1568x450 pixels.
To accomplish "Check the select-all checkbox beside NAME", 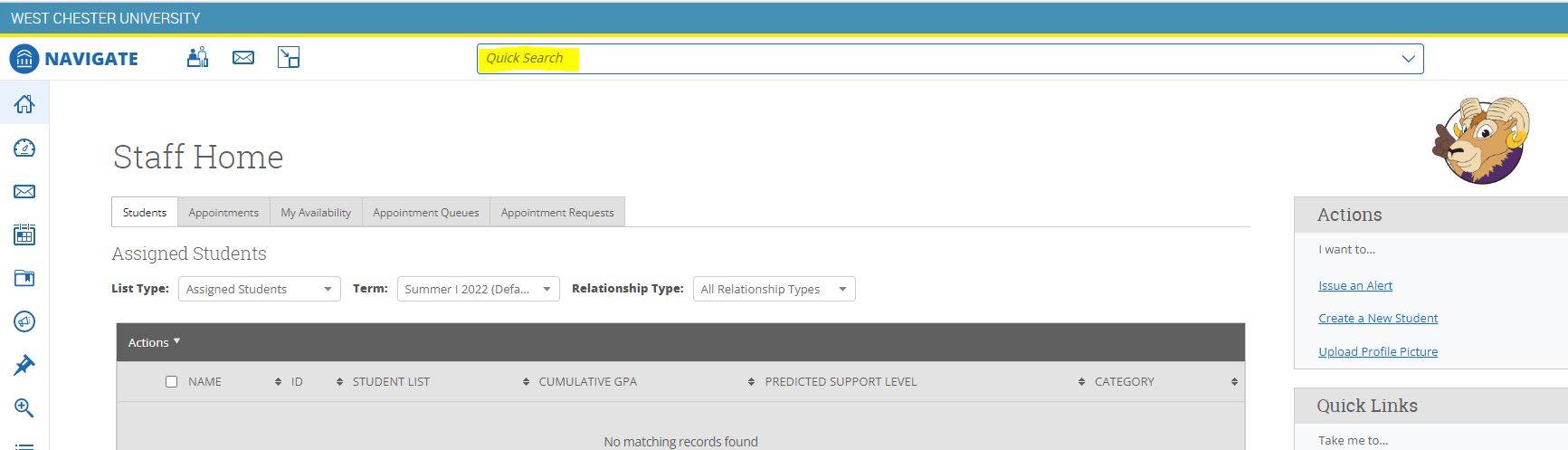I will point(171,382).
